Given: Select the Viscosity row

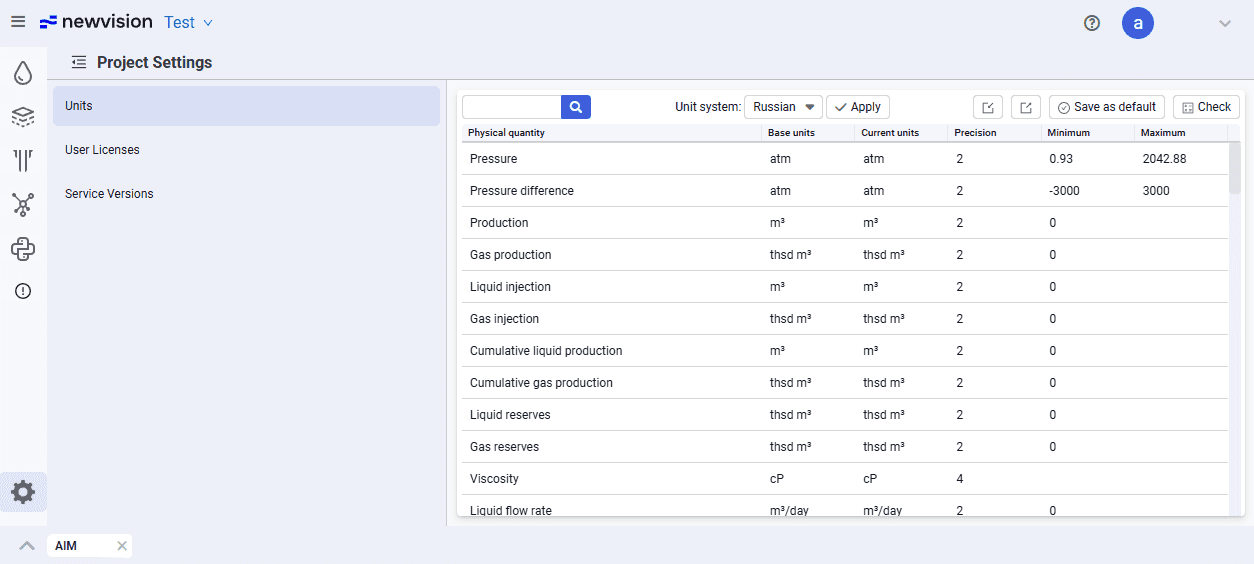Looking at the screenshot, I should [845, 479].
